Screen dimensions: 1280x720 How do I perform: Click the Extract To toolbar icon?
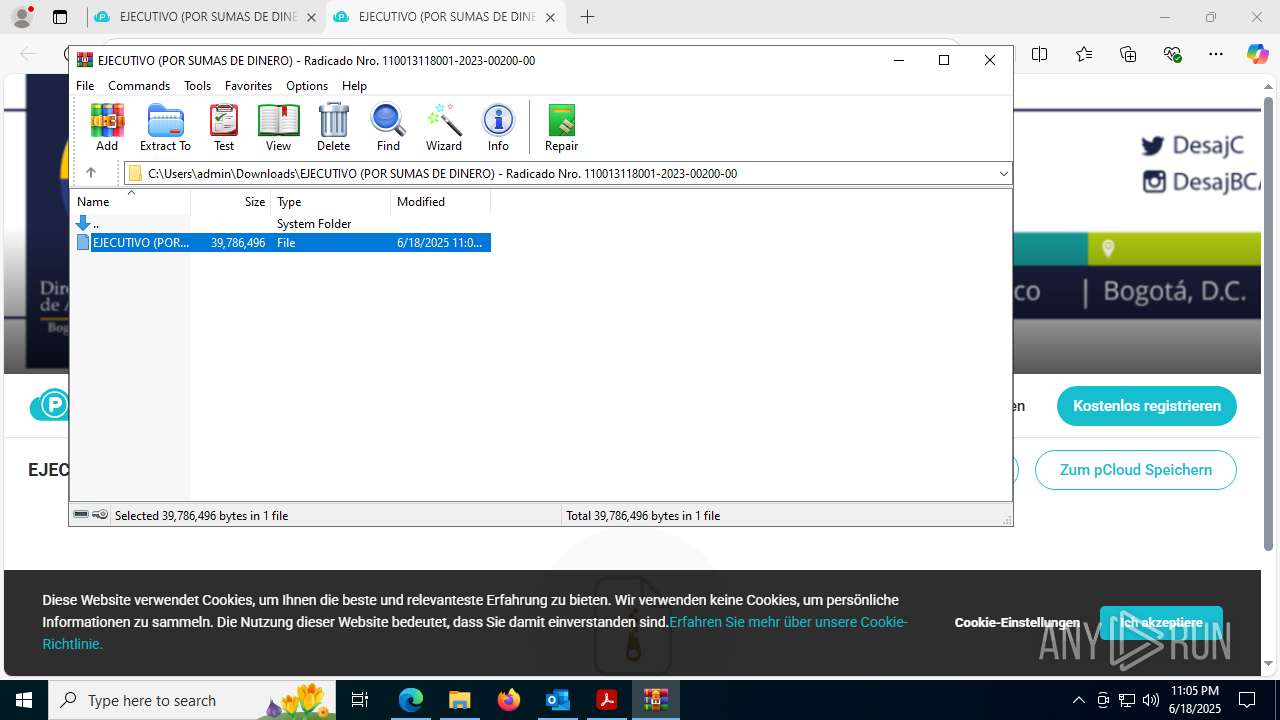pyautogui.click(x=165, y=127)
